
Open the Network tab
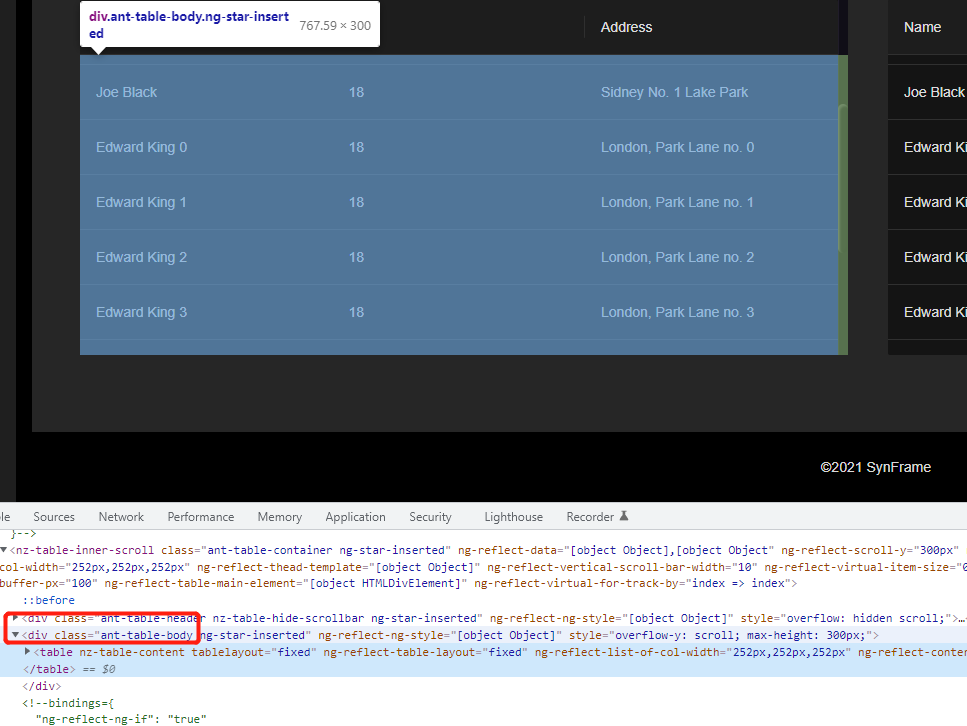pyautogui.click(x=121, y=517)
